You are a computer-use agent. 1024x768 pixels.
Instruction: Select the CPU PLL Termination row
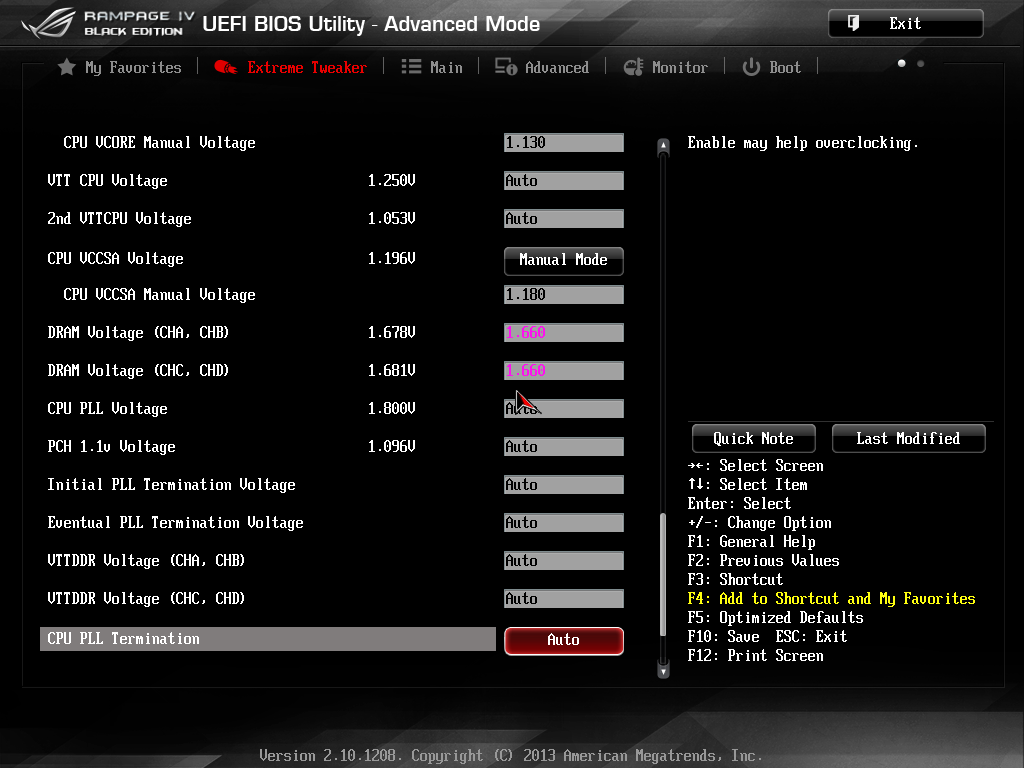tap(268, 639)
